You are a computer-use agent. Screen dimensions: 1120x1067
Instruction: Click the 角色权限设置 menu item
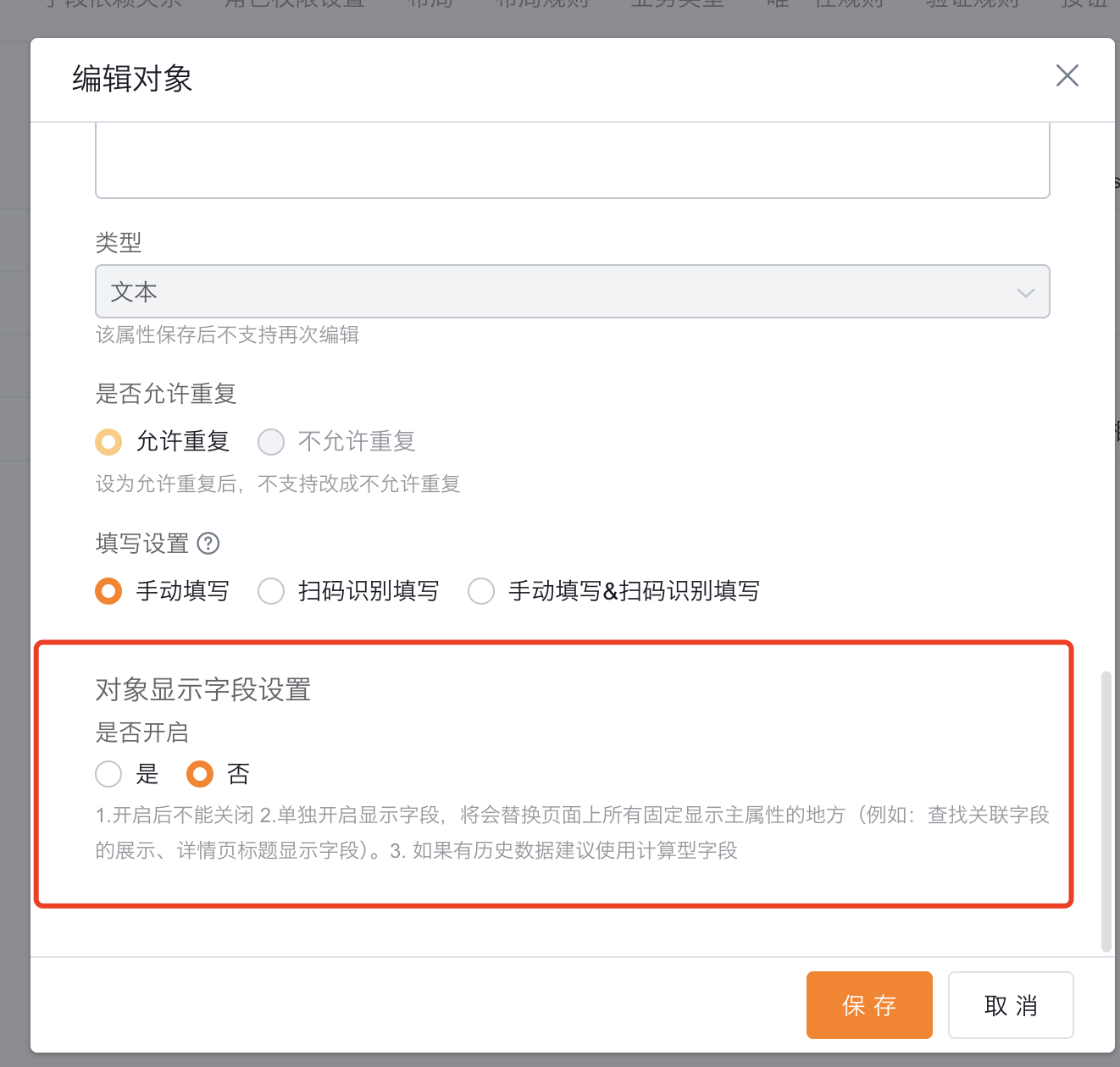point(293,4)
